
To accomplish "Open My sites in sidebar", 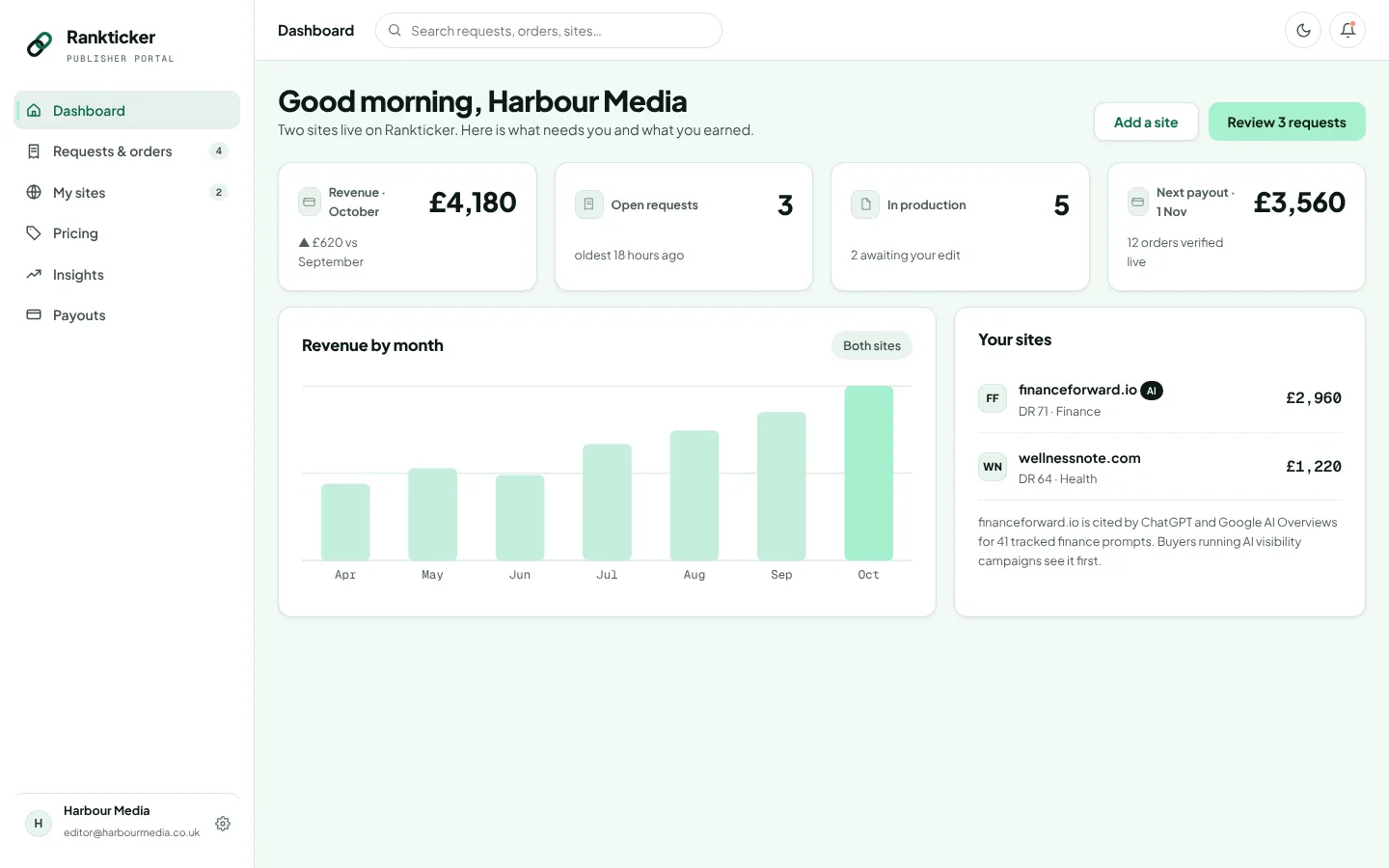I will pyautogui.click(x=127, y=192).
